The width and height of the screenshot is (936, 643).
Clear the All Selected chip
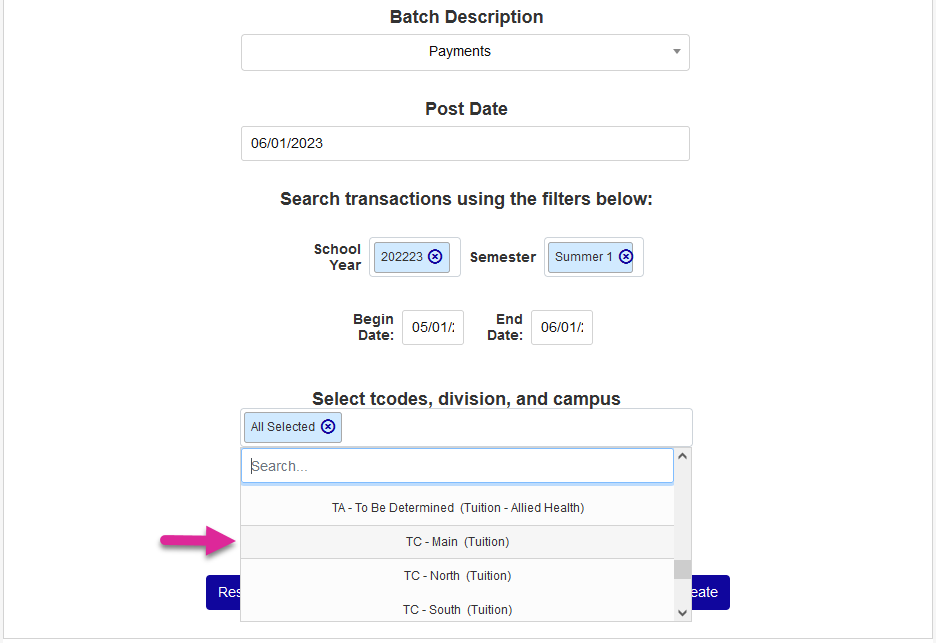point(328,427)
